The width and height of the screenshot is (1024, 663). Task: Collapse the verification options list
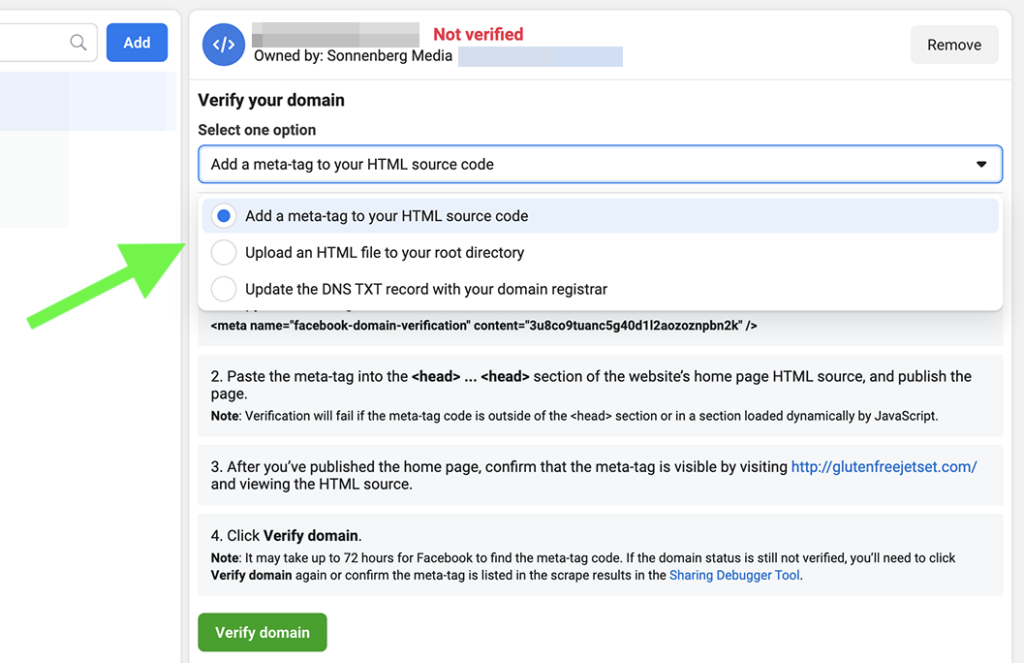click(981, 164)
